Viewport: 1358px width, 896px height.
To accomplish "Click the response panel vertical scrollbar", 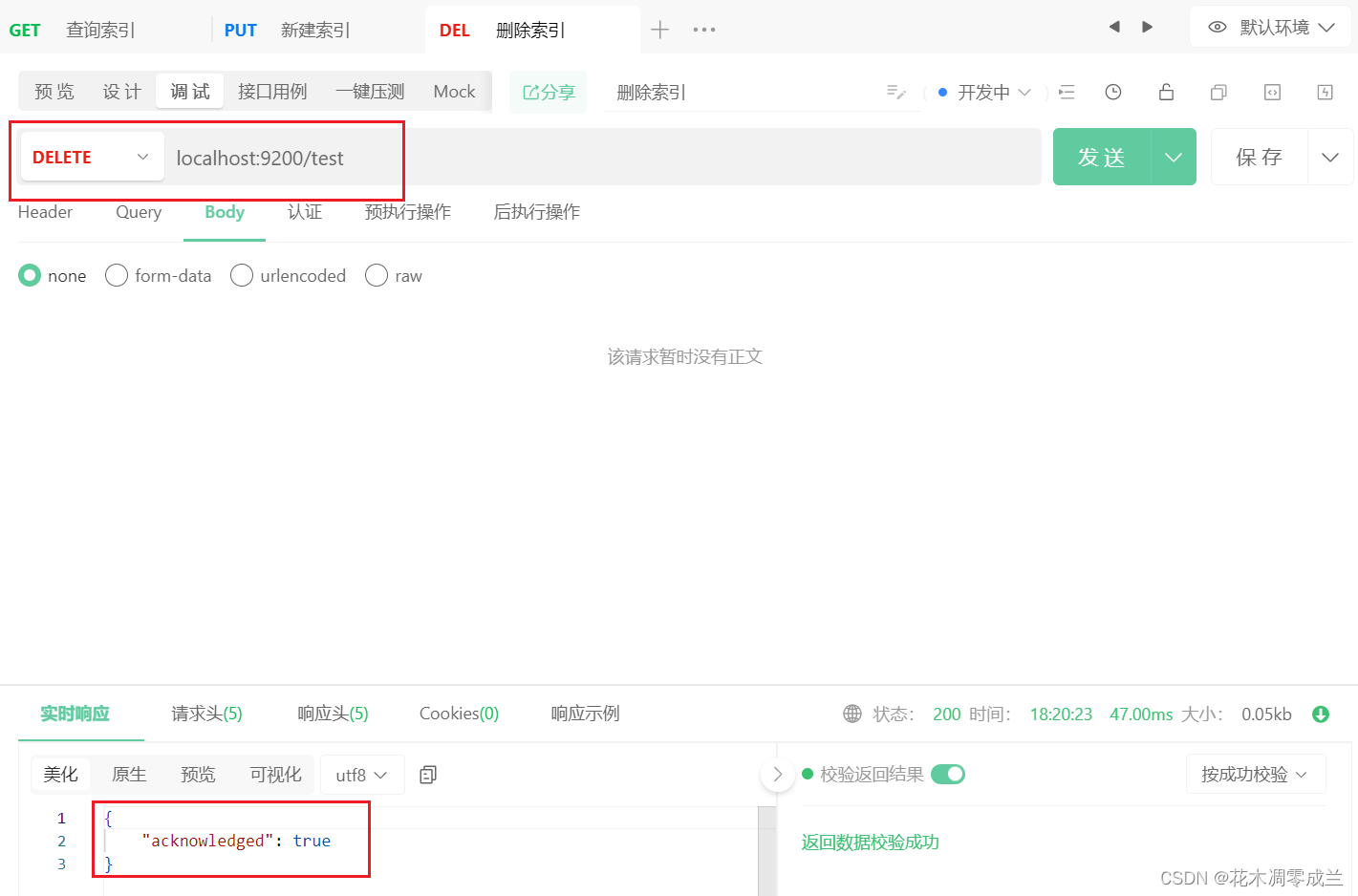I will coord(766,850).
